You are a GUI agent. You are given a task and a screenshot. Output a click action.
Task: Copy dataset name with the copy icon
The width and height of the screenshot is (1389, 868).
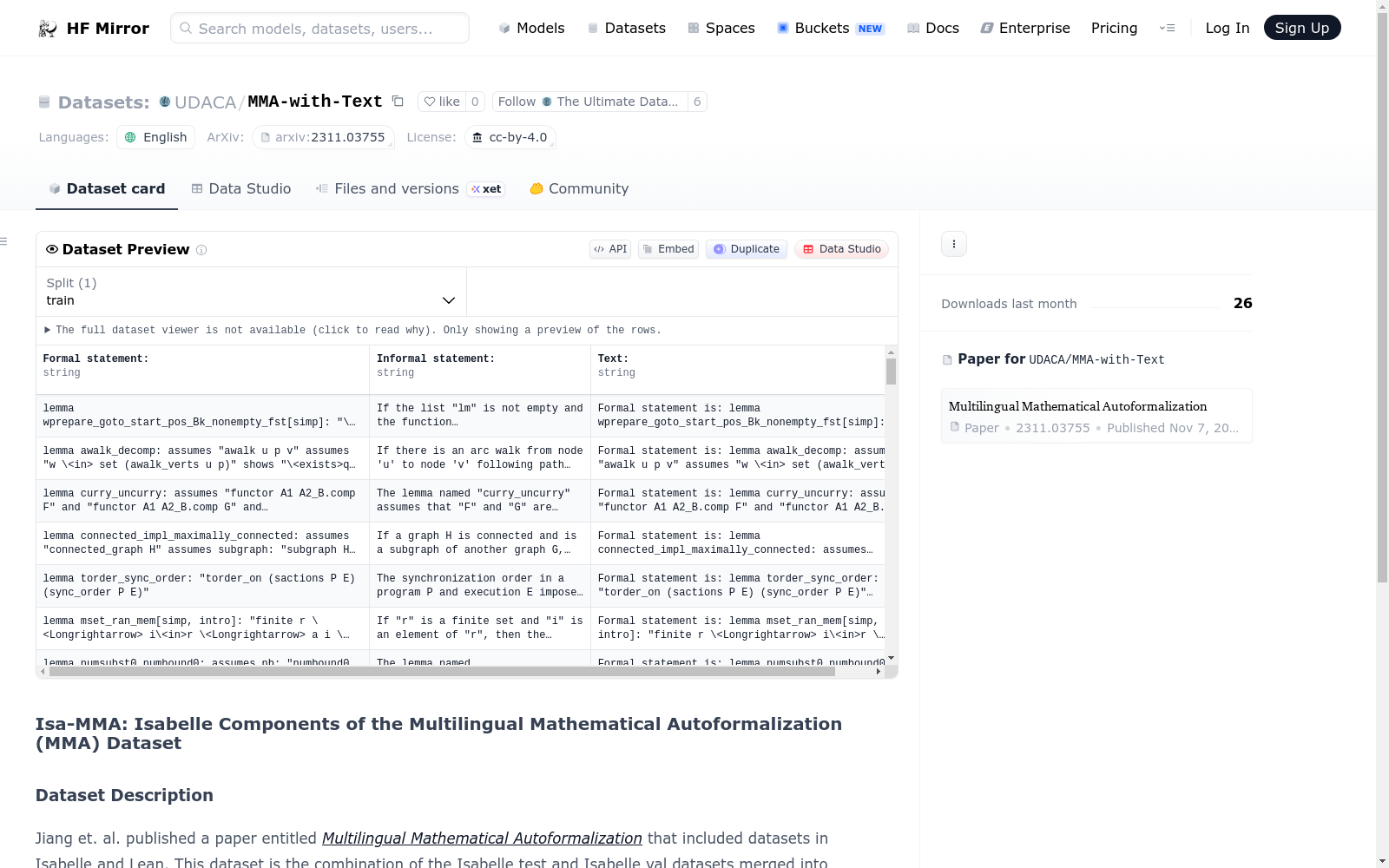coord(398,101)
